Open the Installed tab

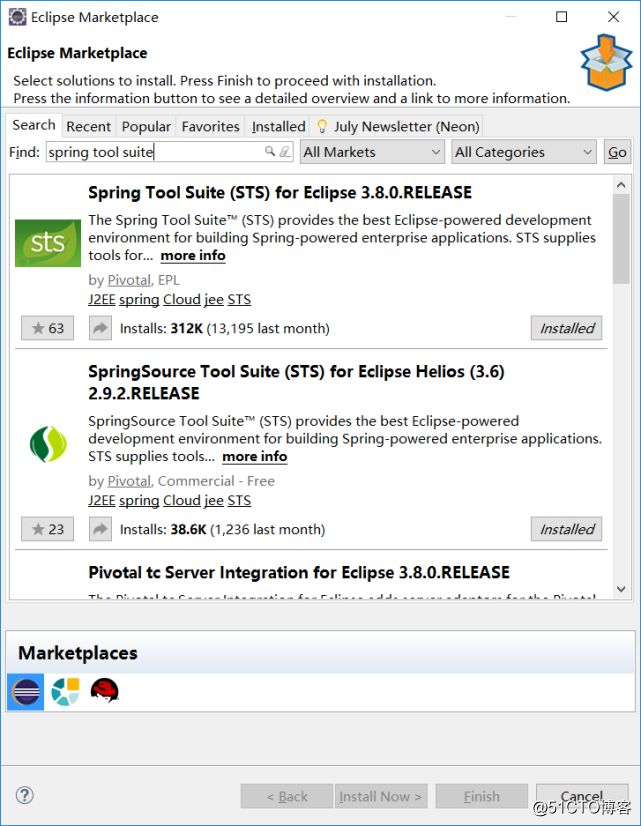click(278, 126)
